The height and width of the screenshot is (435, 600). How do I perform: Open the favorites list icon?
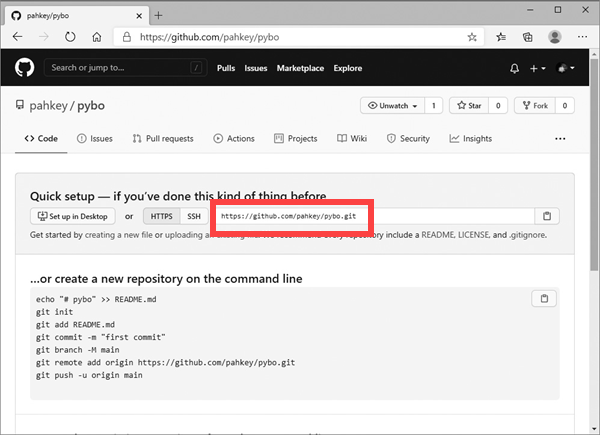501,37
